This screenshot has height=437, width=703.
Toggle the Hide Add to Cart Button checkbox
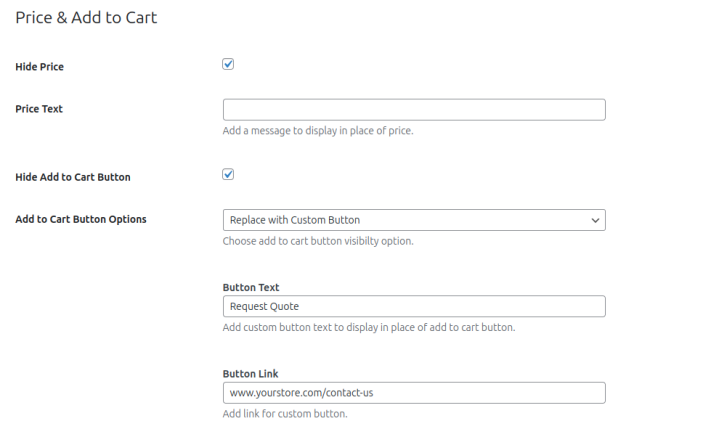[228, 174]
